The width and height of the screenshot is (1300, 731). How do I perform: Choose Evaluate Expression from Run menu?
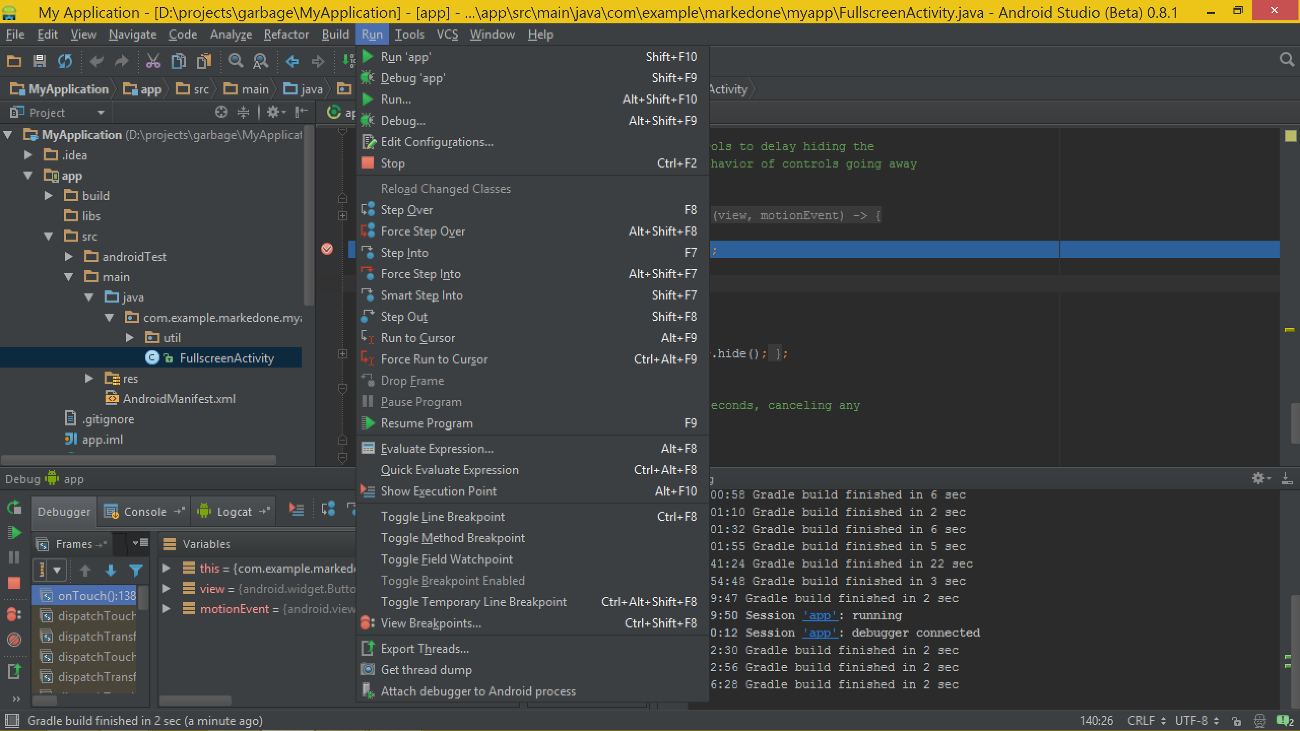click(x=532, y=449)
